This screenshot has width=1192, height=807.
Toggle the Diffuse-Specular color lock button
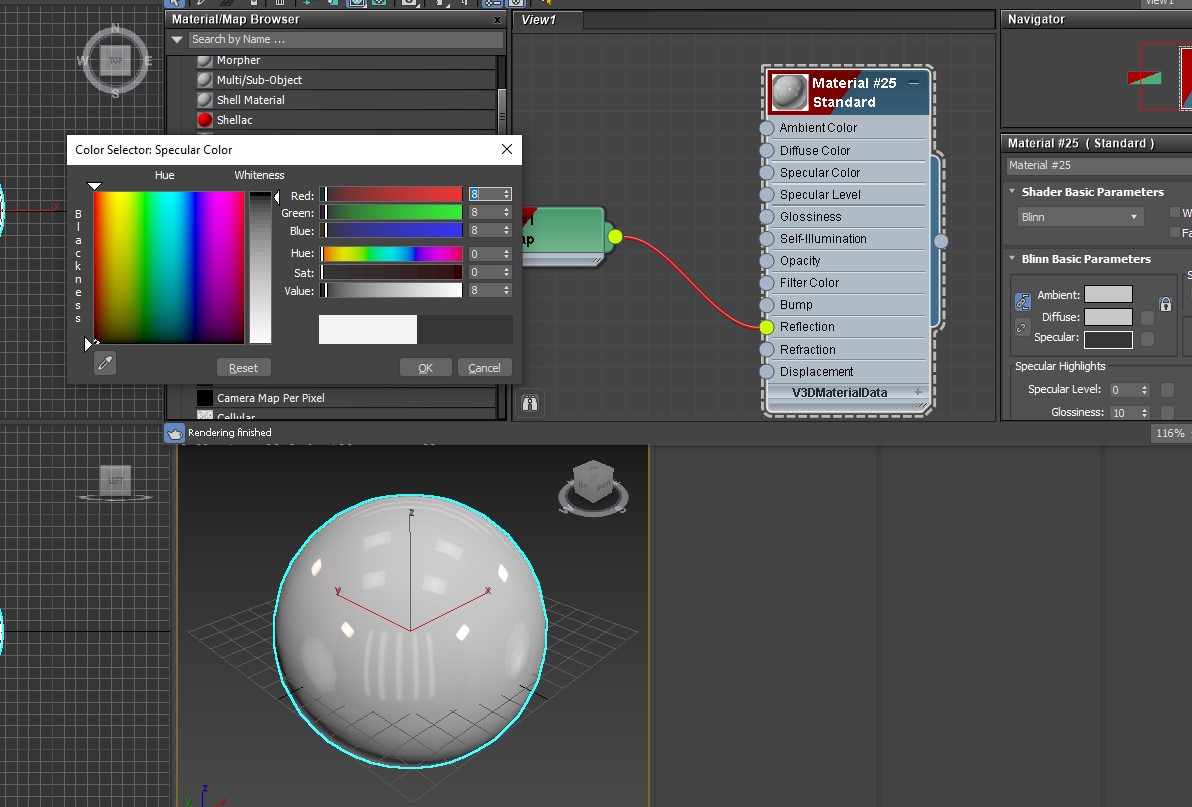click(1022, 328)
